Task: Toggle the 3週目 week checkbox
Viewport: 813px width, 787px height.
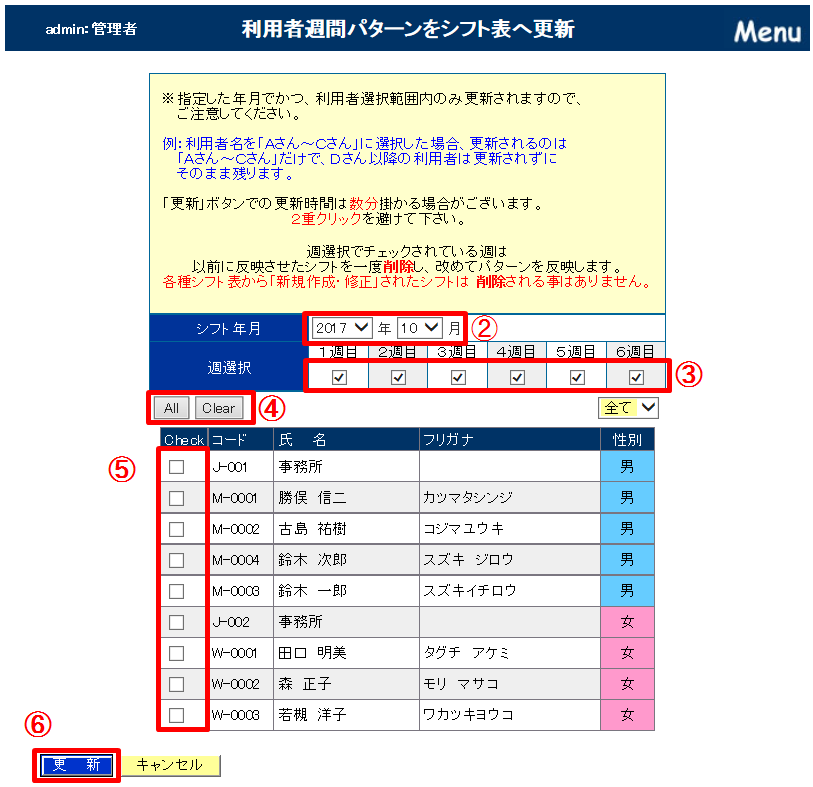Action: (x=457, y=377)
